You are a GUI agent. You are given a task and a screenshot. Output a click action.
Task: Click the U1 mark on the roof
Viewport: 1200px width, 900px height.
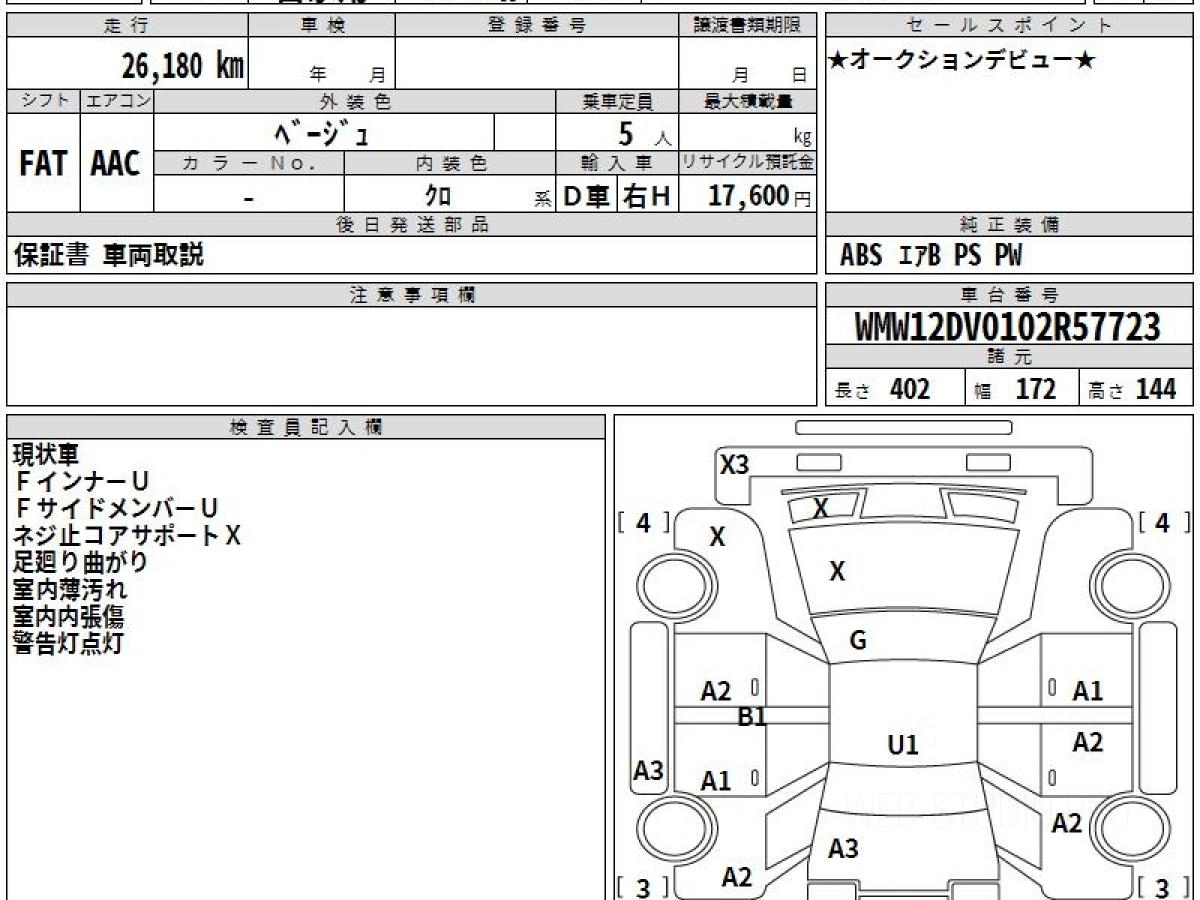pyautogui.click(x=903, y=745)
